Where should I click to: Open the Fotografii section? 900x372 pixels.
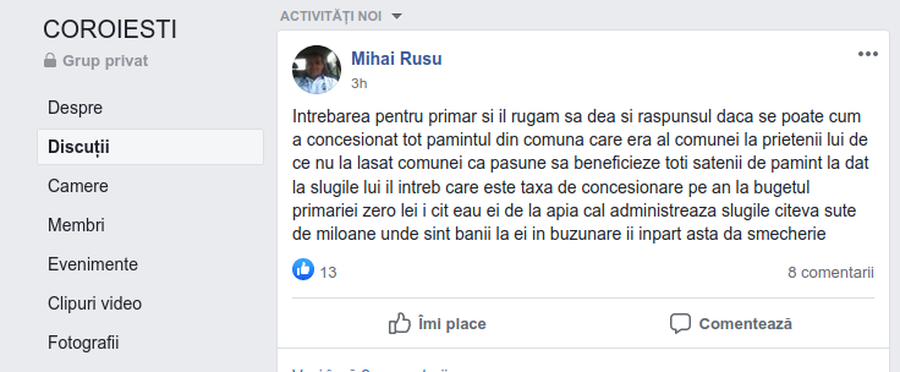click(x=83, y=343)
